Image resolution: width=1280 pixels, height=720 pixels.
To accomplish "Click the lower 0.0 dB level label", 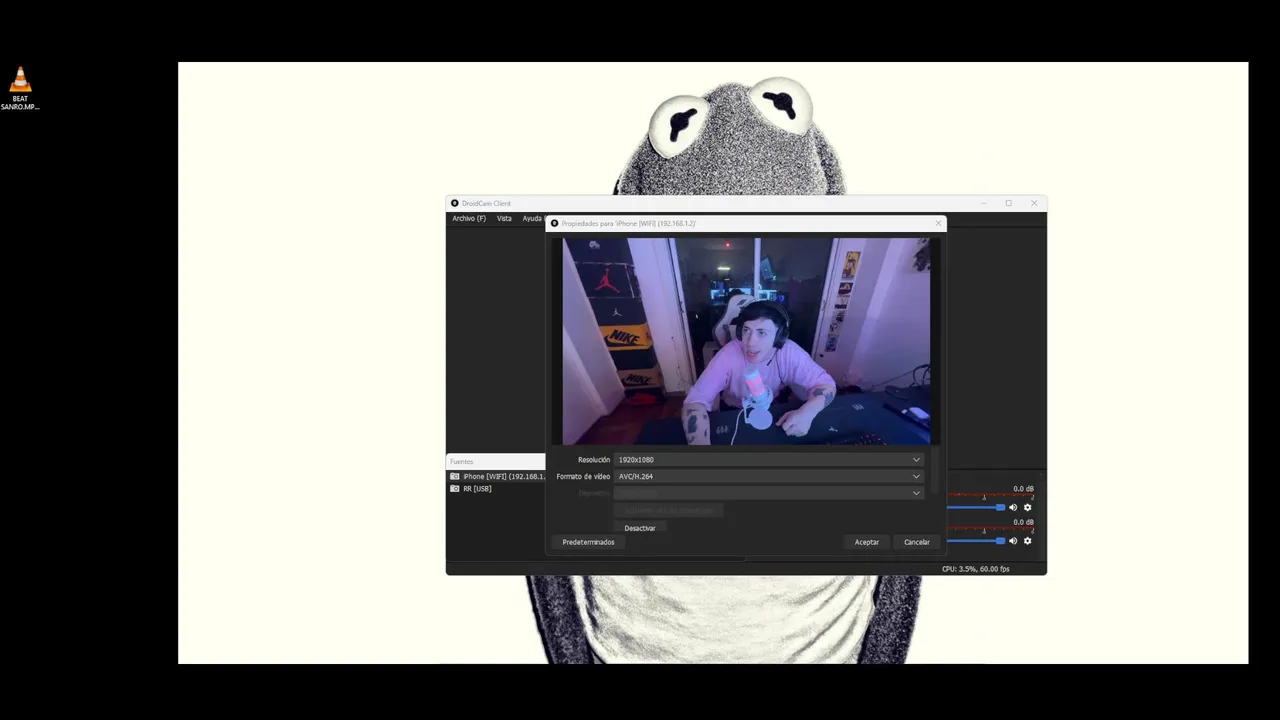I will (x=1023, y=522).
